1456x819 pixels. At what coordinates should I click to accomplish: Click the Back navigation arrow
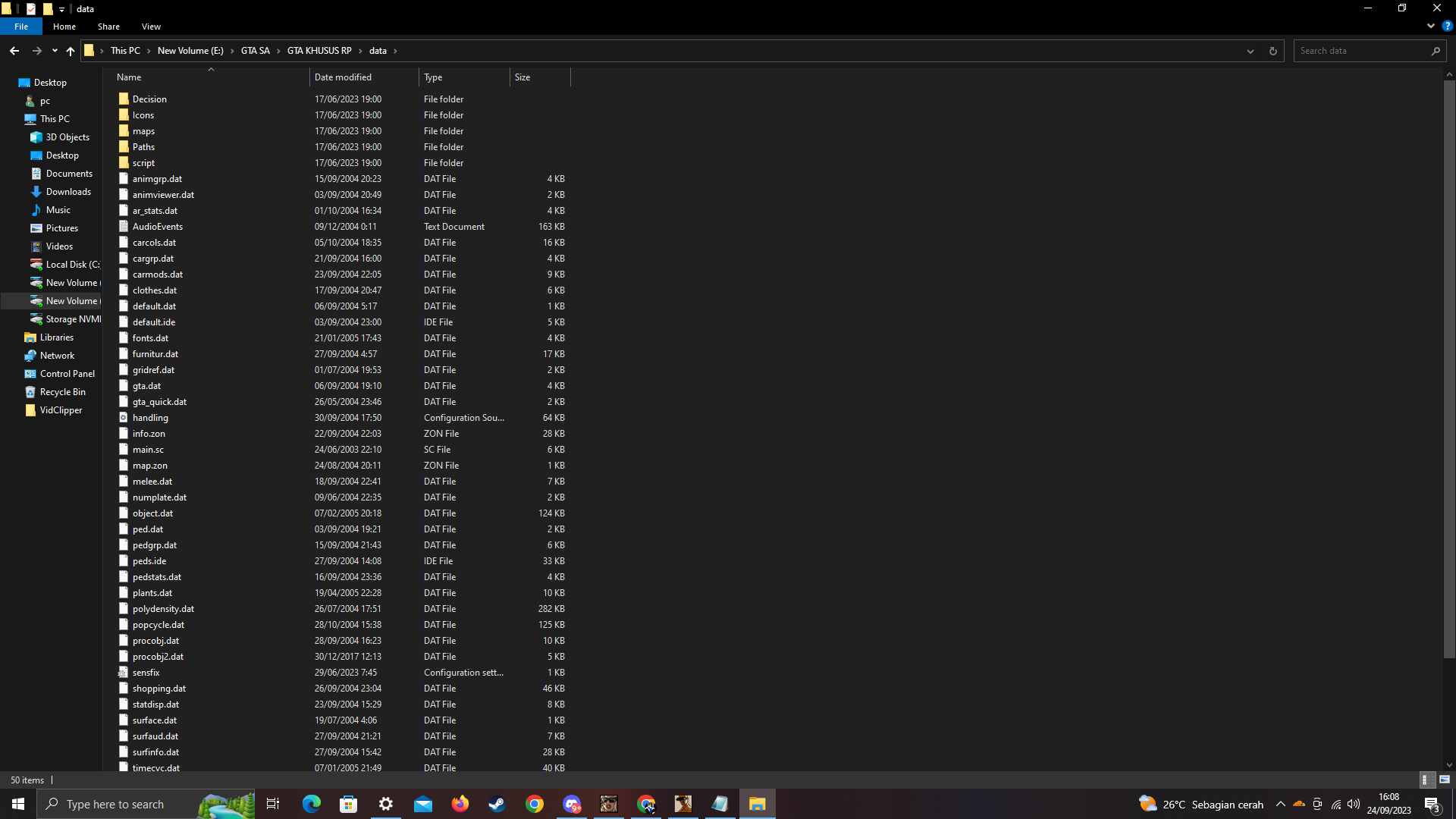(x=14, y=51)
